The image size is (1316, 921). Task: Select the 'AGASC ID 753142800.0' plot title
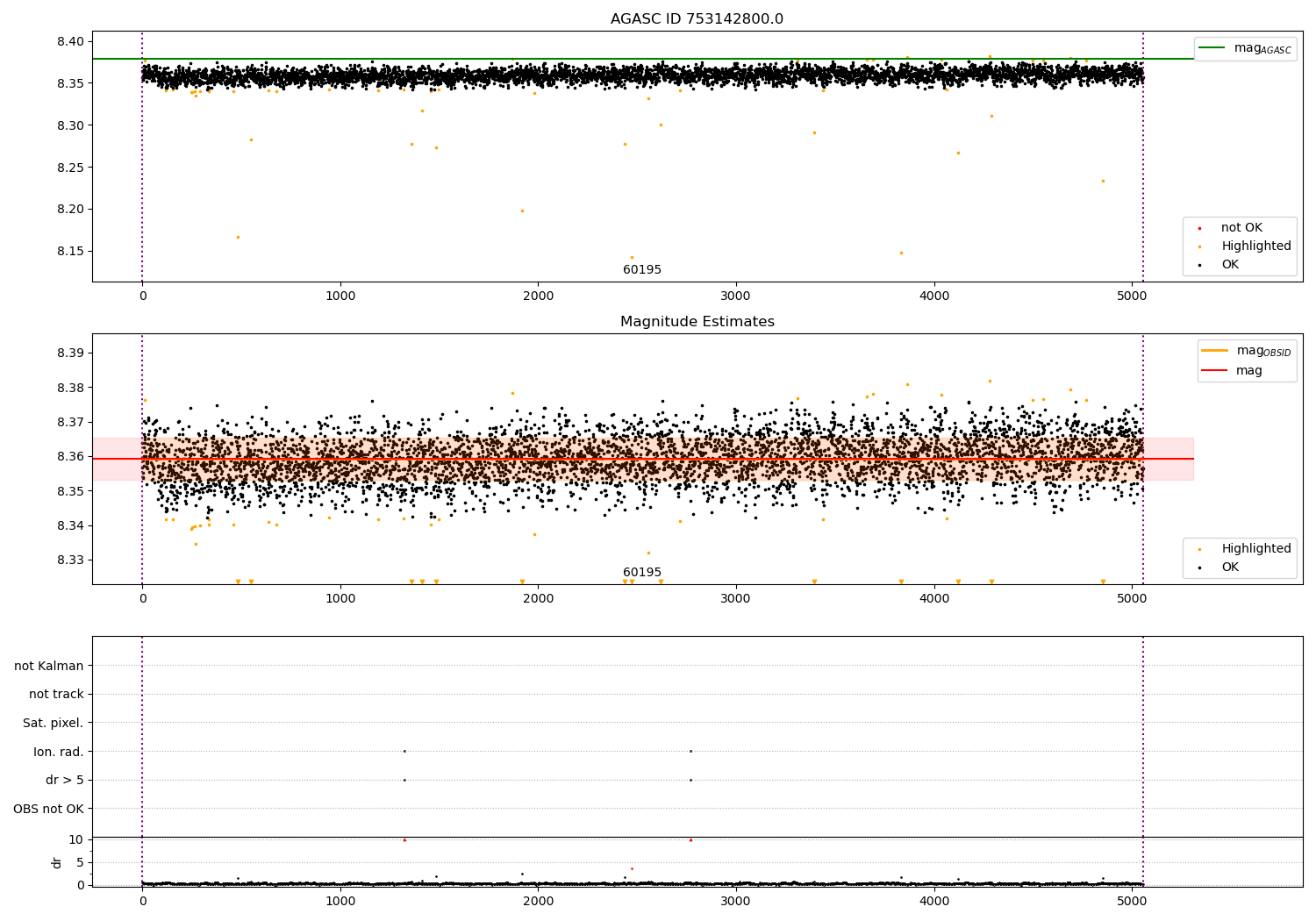pyautogui.click(x=697, y=19)
